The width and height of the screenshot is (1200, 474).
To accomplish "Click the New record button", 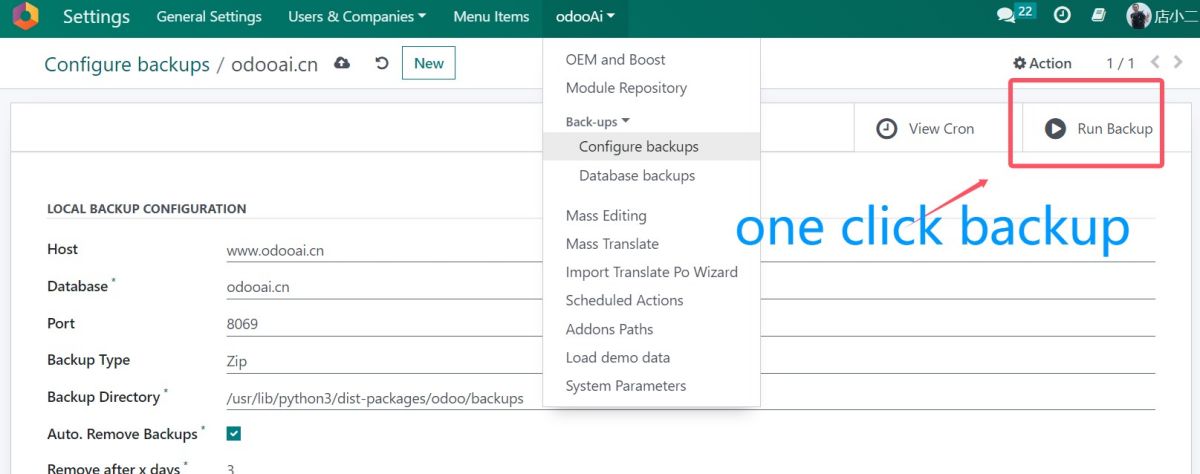I will point(428,63).
